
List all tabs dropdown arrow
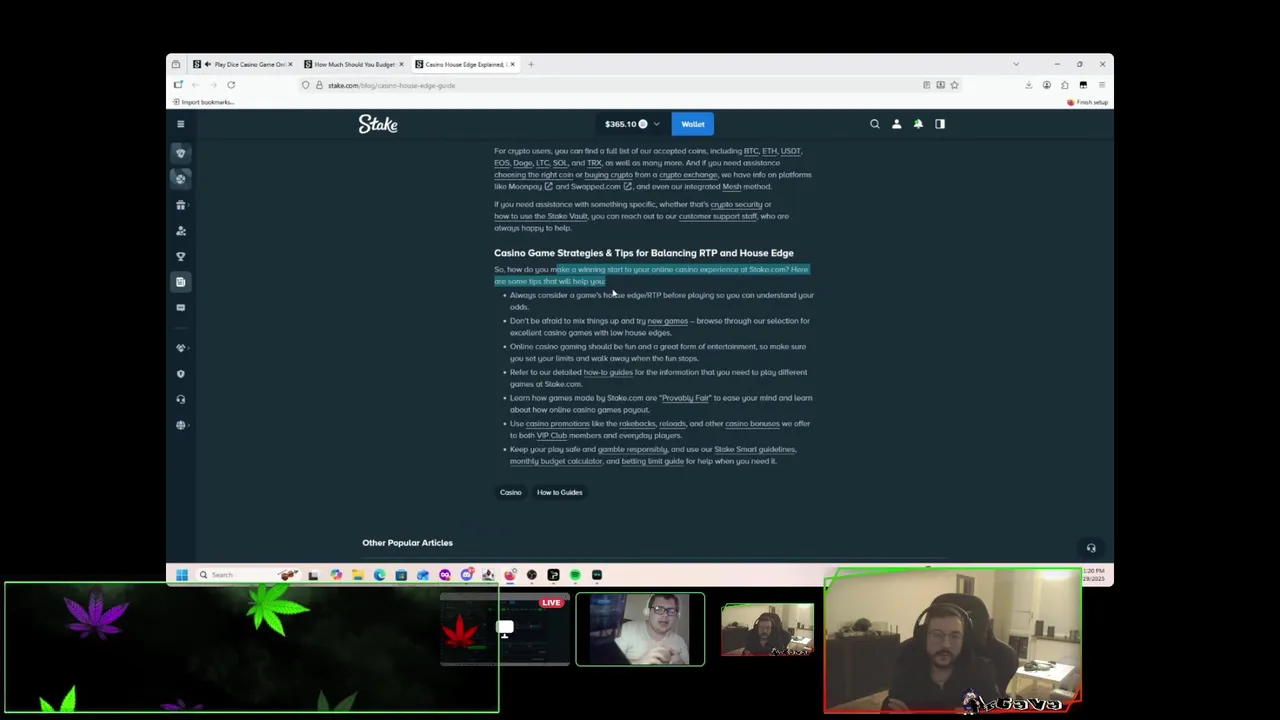(1016, 64)
